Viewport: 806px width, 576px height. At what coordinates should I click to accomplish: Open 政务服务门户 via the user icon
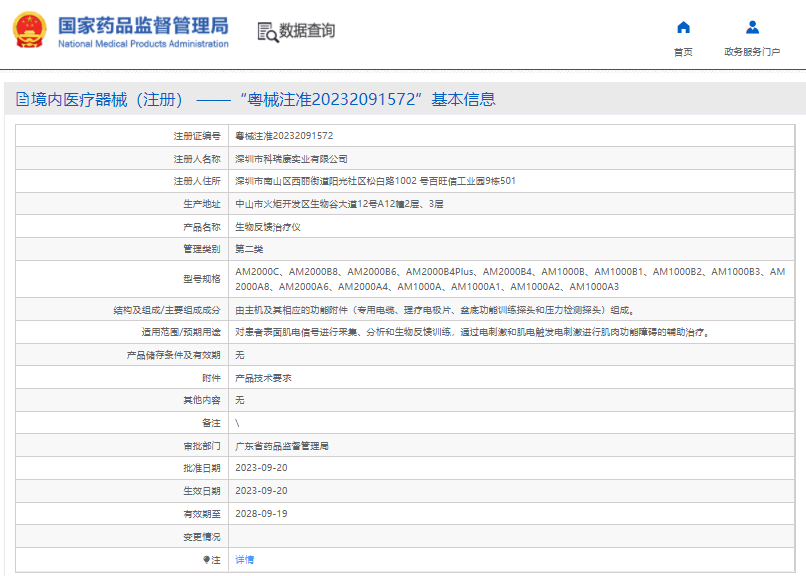pos(752,27)
